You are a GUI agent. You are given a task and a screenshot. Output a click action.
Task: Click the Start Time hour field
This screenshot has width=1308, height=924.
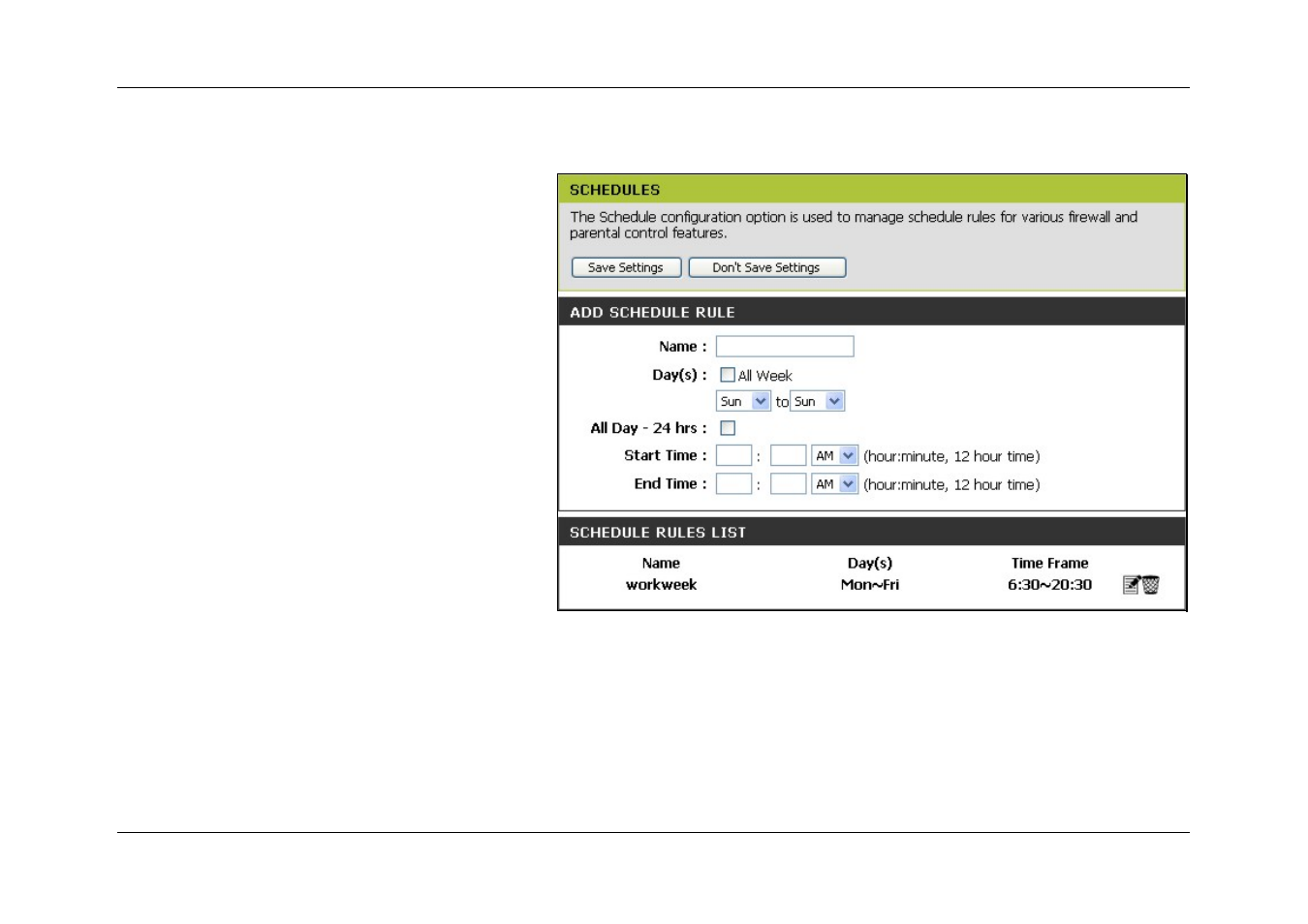[733, 456]
